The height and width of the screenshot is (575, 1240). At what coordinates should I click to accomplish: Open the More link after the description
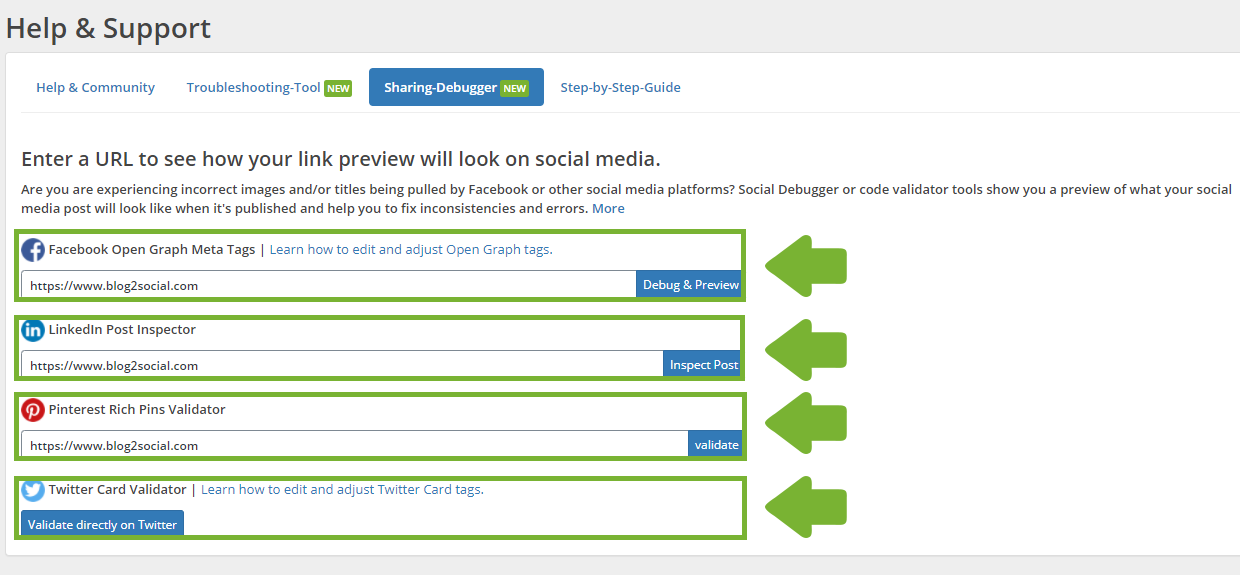coord(608,208)
